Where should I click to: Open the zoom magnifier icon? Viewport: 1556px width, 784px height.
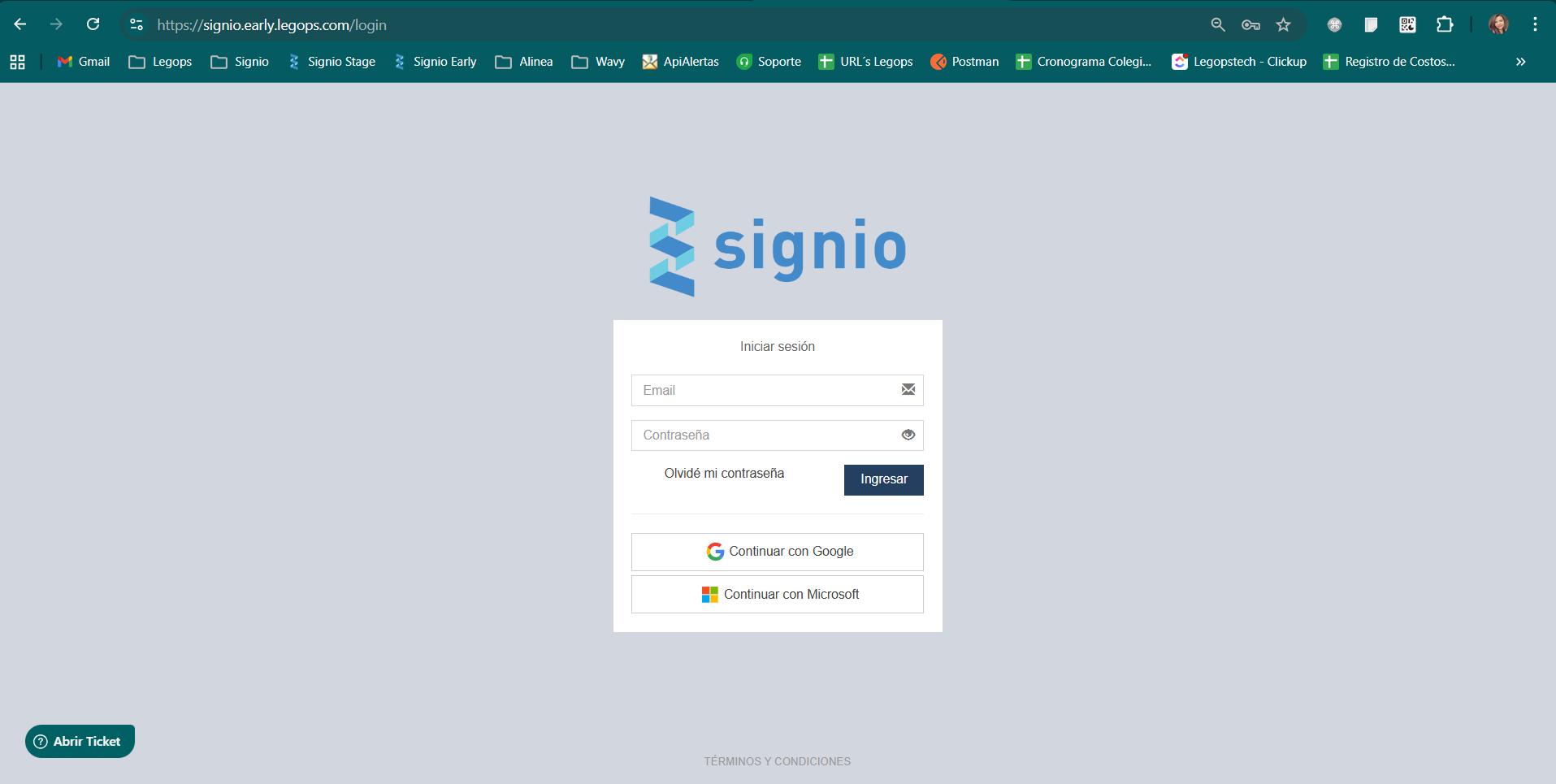point(1218,25)
